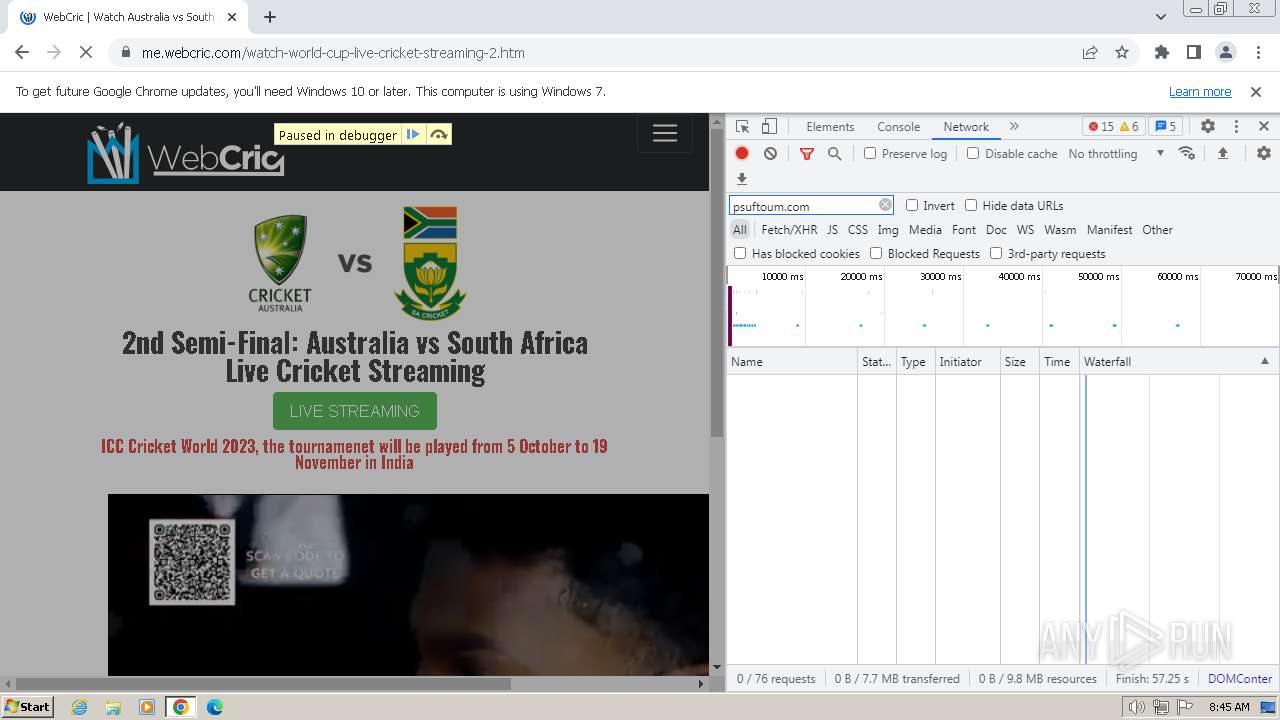Open network search magnifier

pos(834,153)
